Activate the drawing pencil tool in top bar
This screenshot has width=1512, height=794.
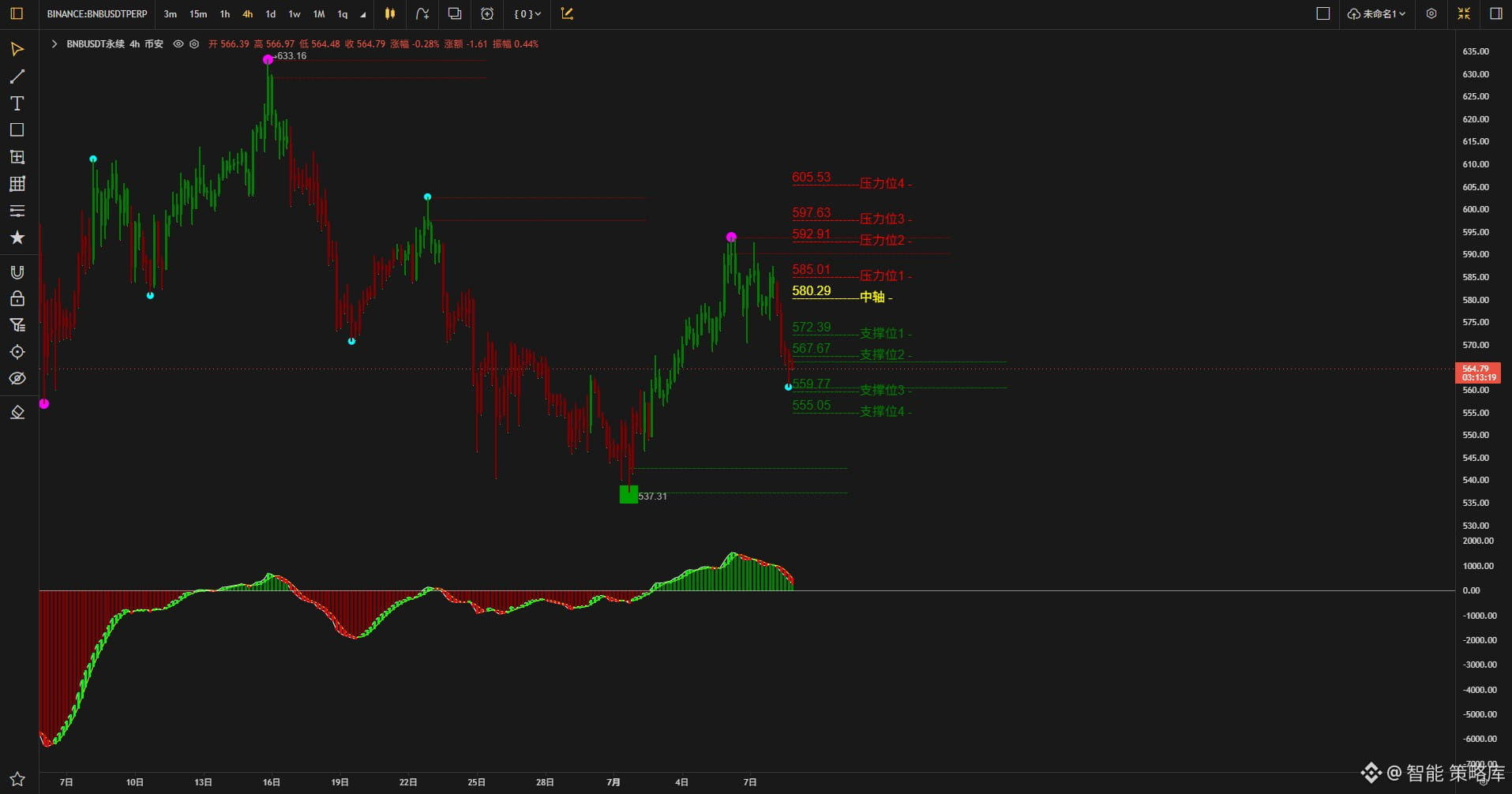point(567,13)
